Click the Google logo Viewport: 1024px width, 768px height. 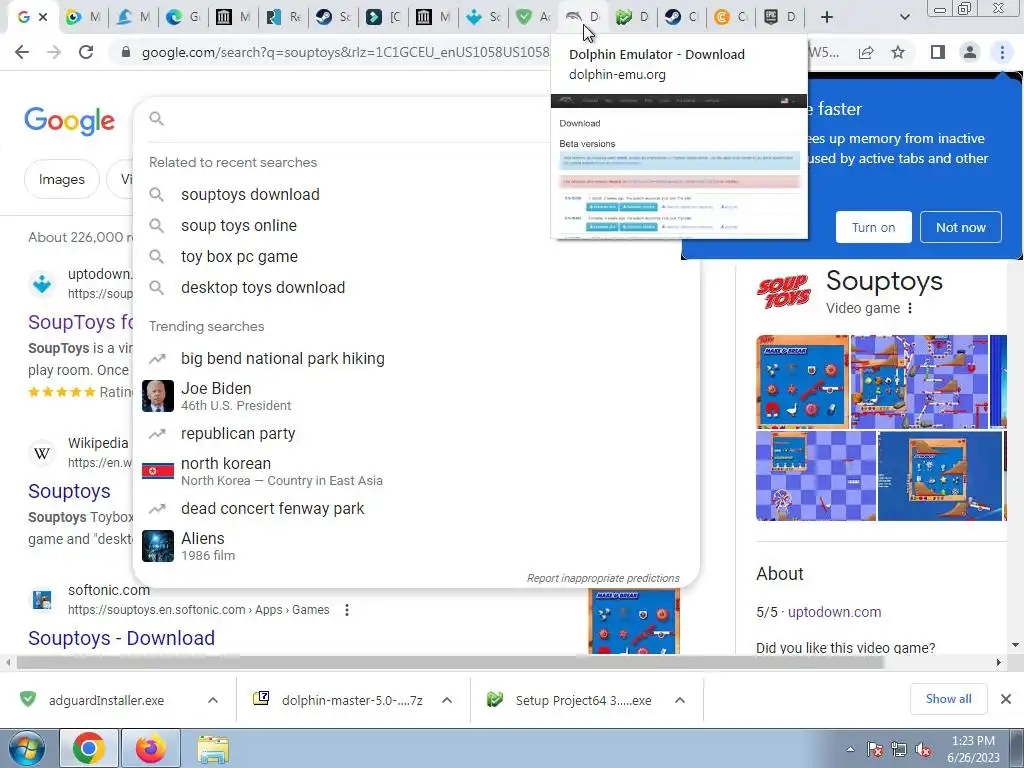[69, 121]
